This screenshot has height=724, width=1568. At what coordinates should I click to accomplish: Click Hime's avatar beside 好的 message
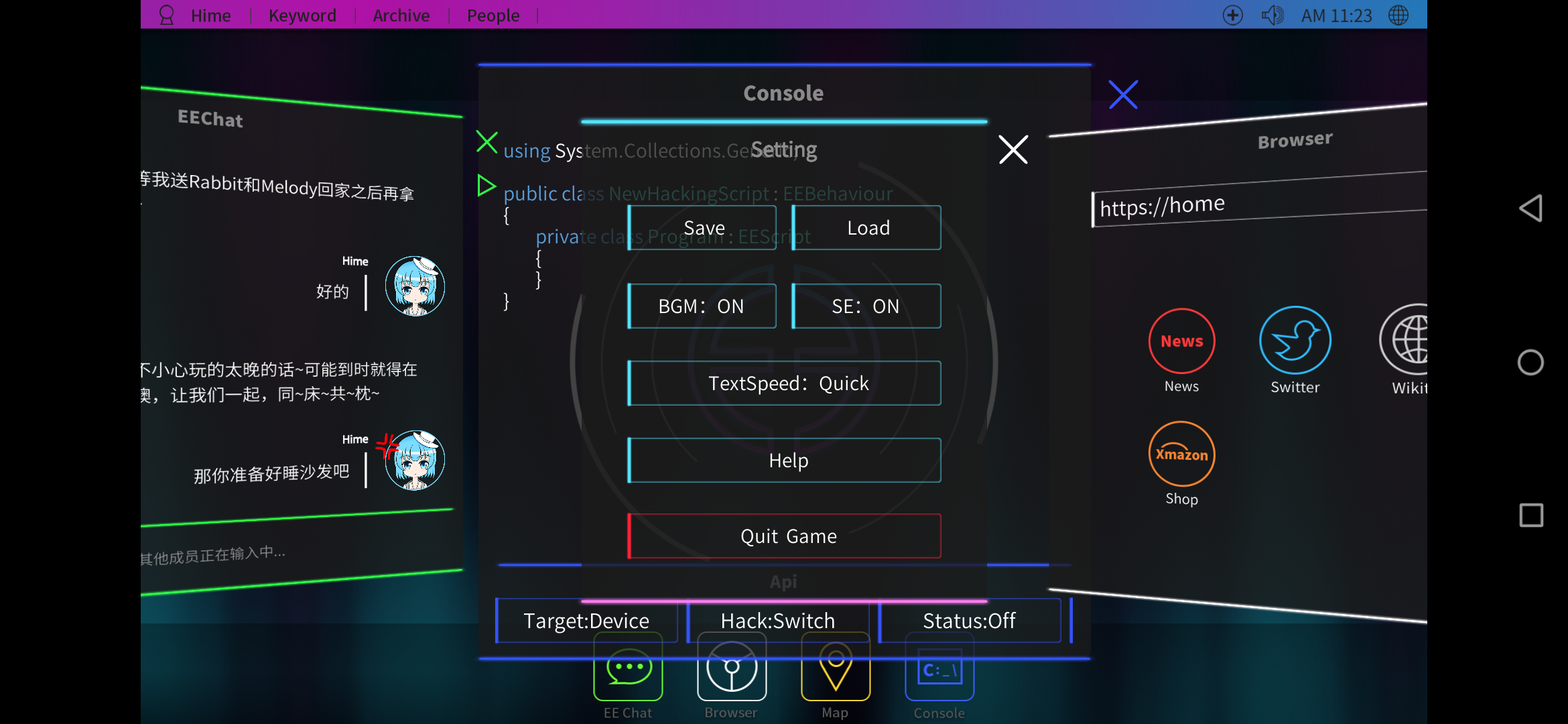415,286
